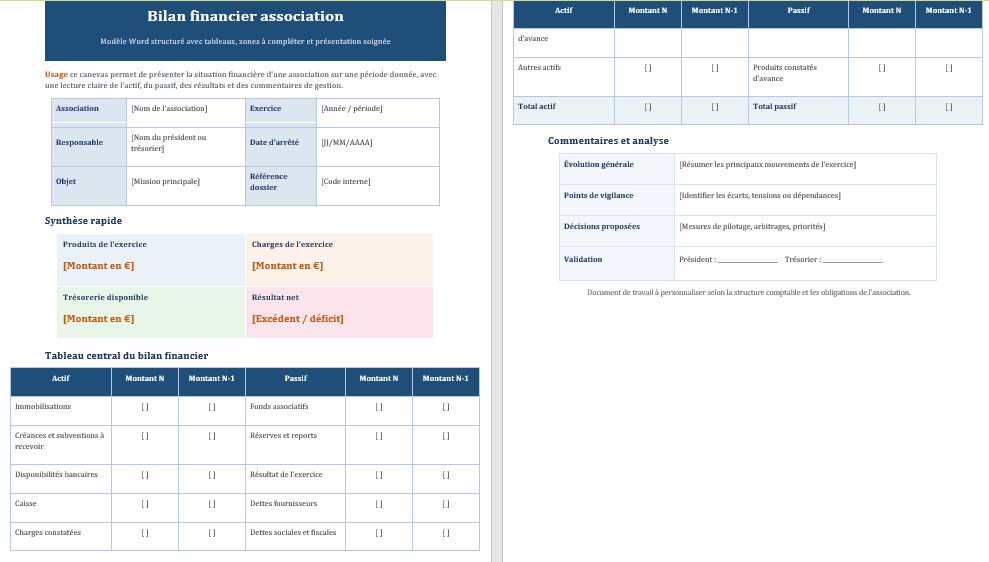Image resolution: width=989 pixels, height=562 pixels.
Task: Select the orange 'Charges de l'exercice' card
Action: pyautogui.click(x=339, y=258)
